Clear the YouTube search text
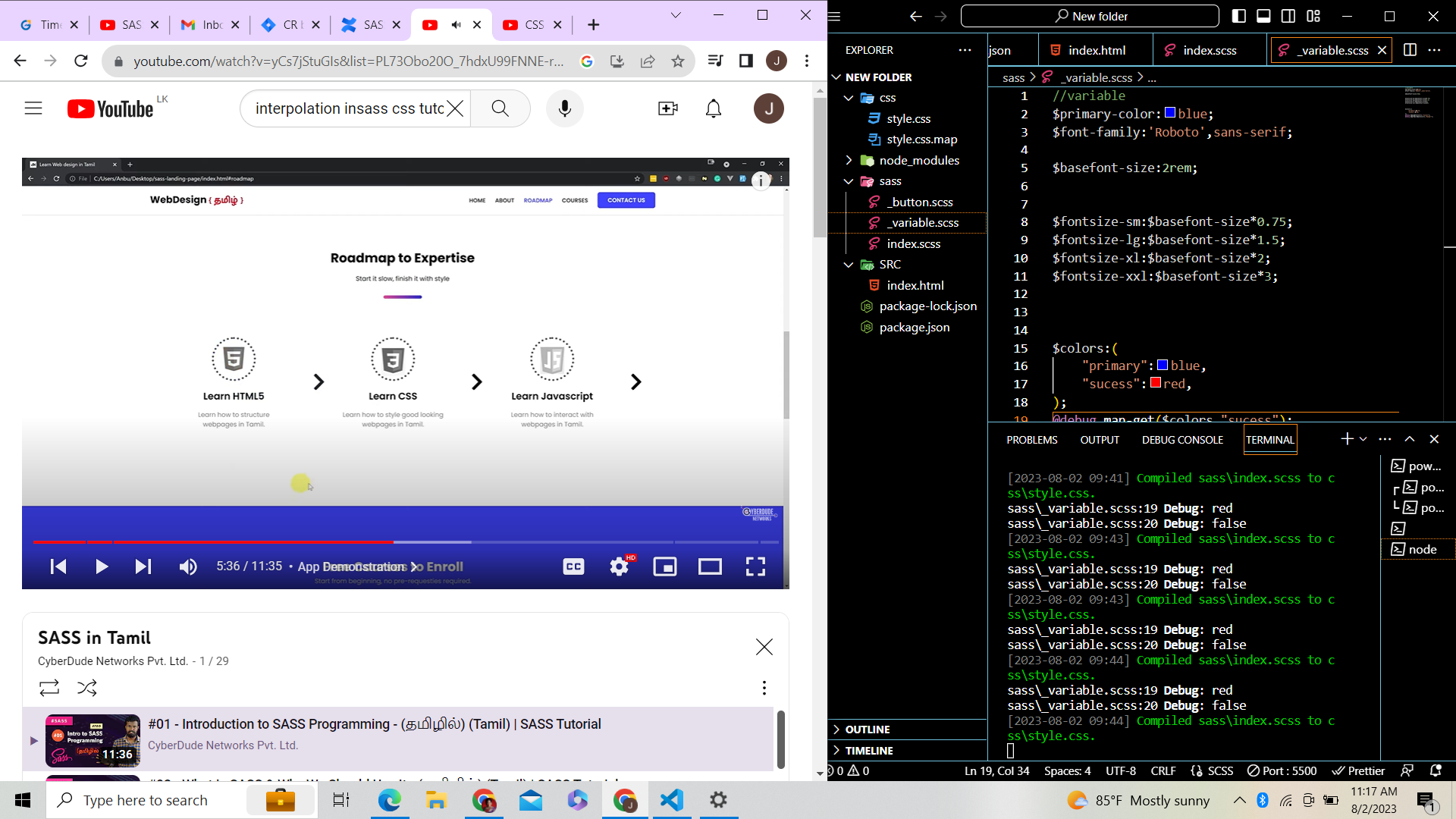The width and height of the screenshot is (1456, 819). point(455,108)
